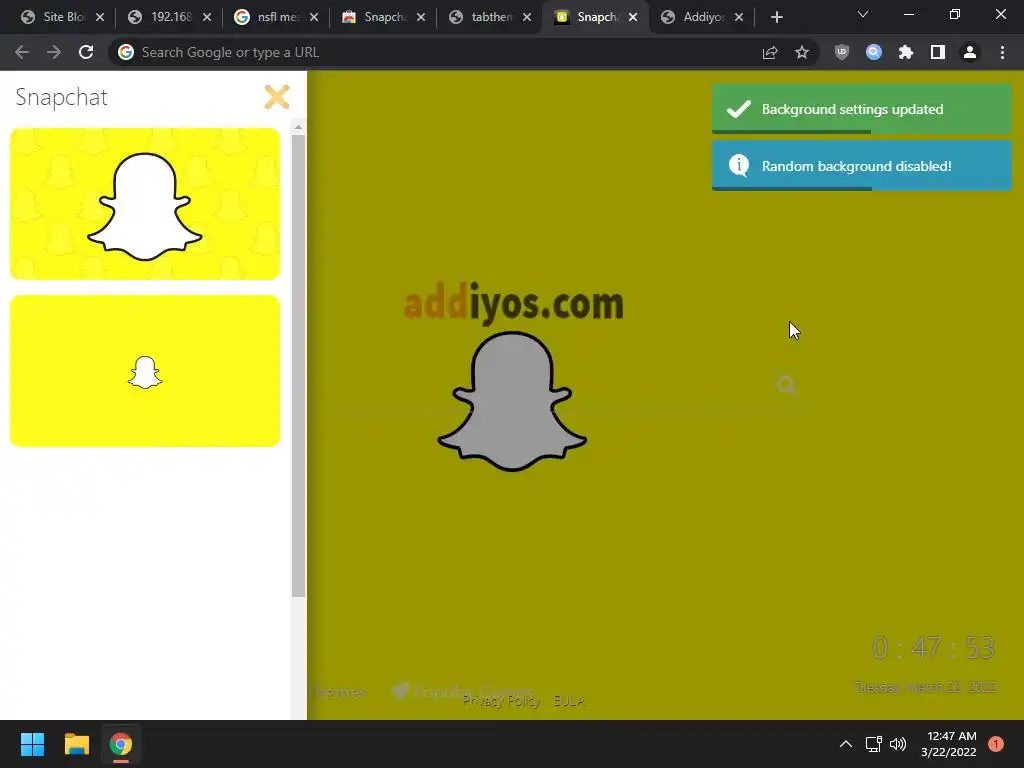Click the 0 : 47 : 53 clock text

(x=933, y=648)
